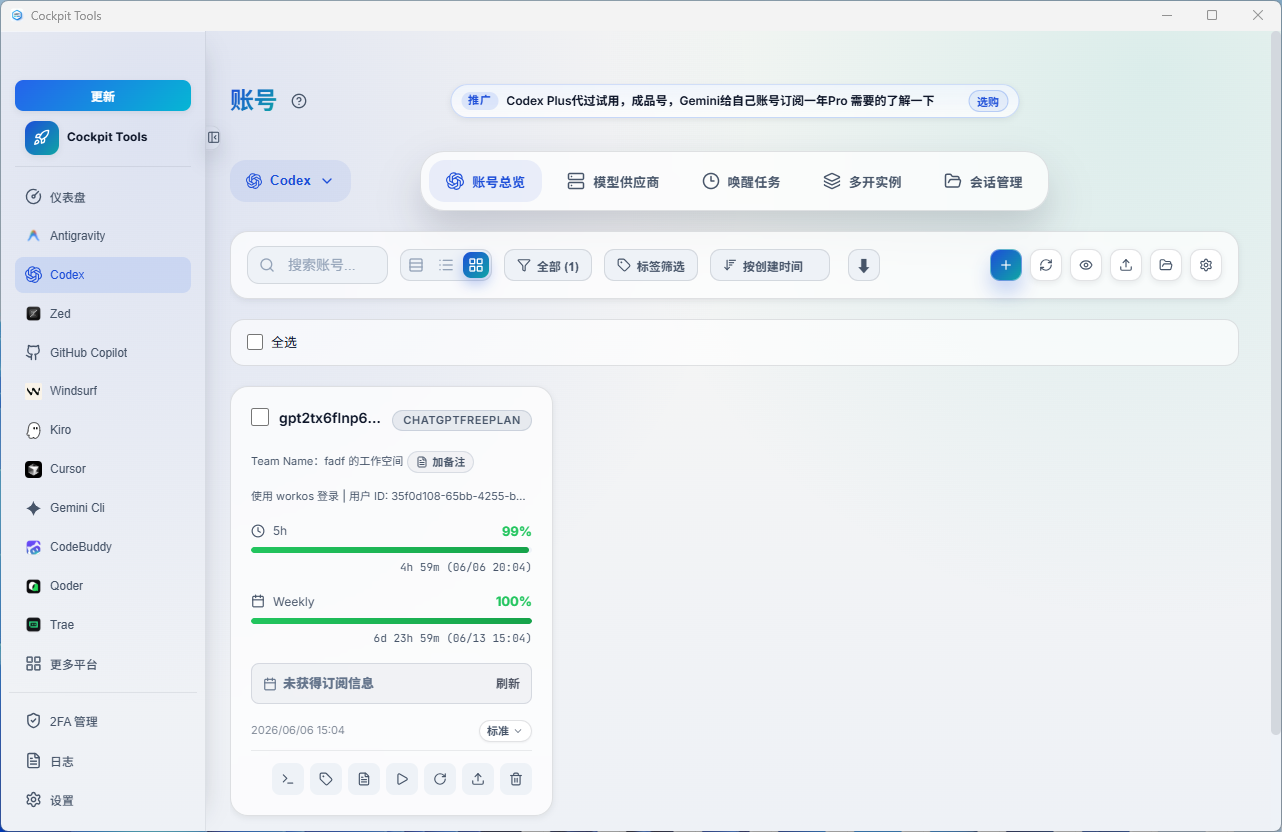Switch to the 唤醒任务 tab

pos(741,181)
